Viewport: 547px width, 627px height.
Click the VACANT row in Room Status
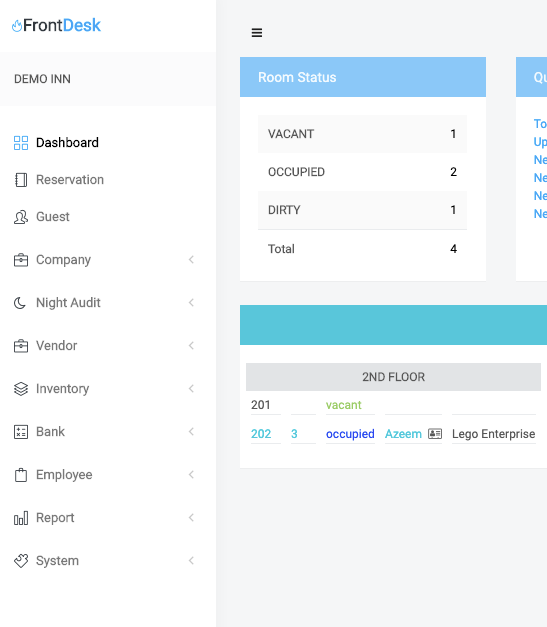tap(362, 134)
